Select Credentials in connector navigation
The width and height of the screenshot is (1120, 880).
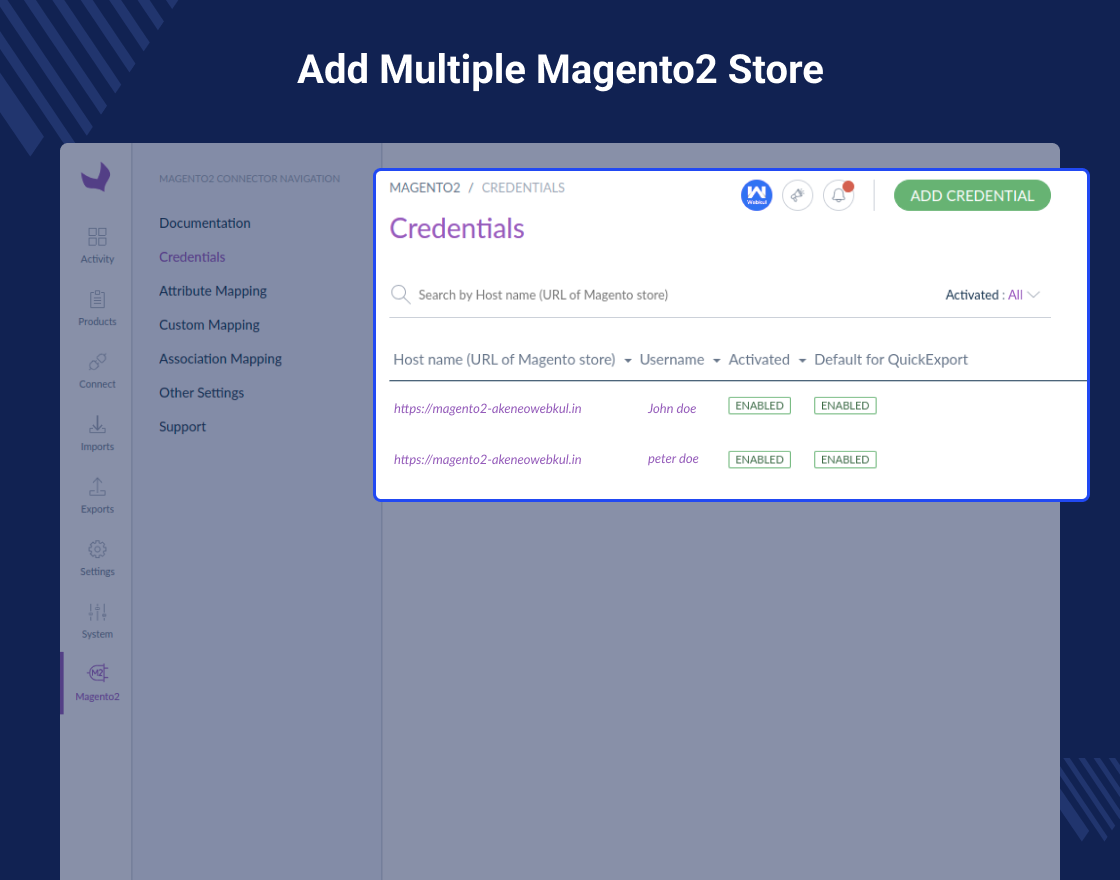191,257
